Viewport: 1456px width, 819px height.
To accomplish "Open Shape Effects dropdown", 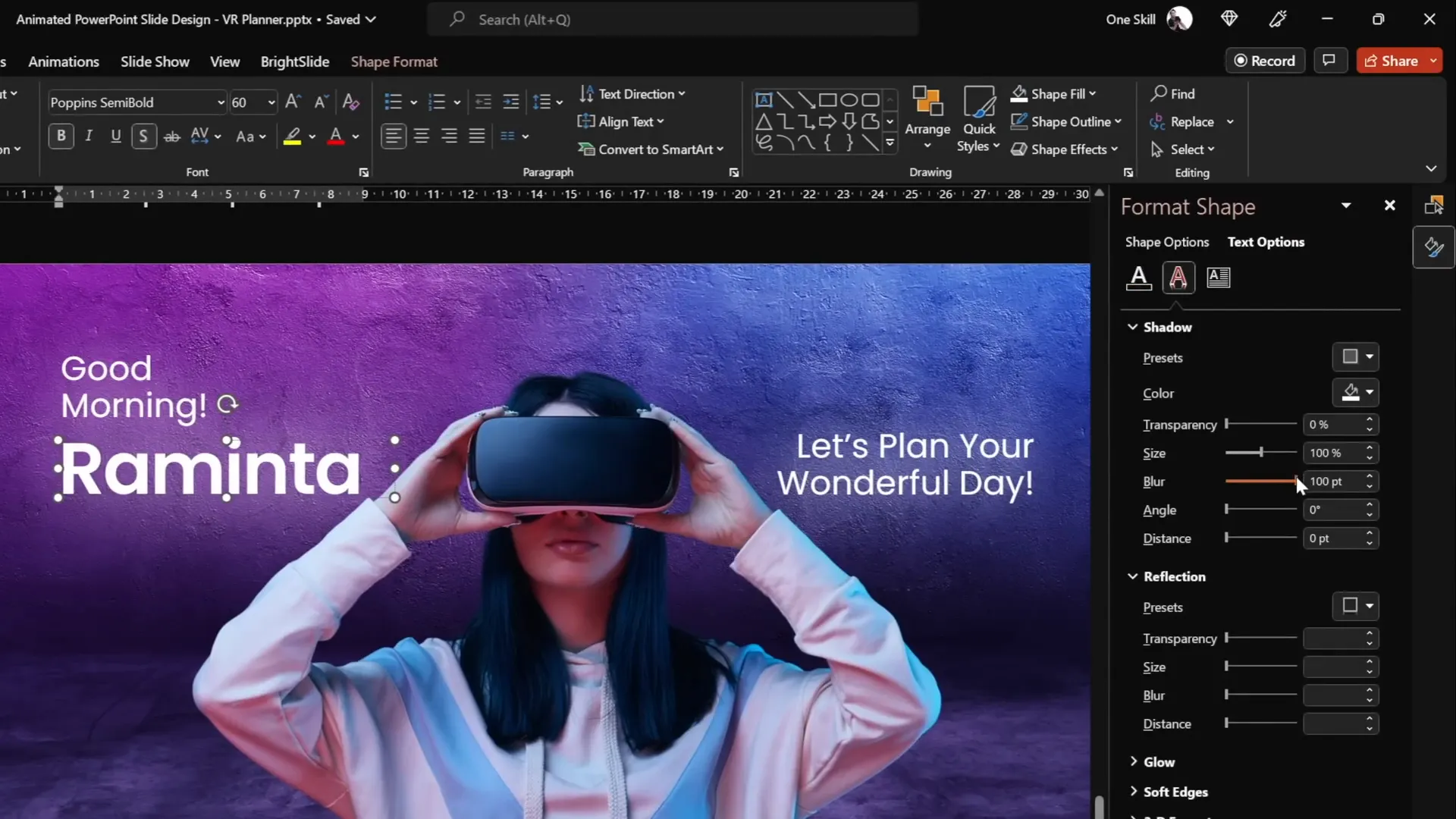I will pos(1064,149).
